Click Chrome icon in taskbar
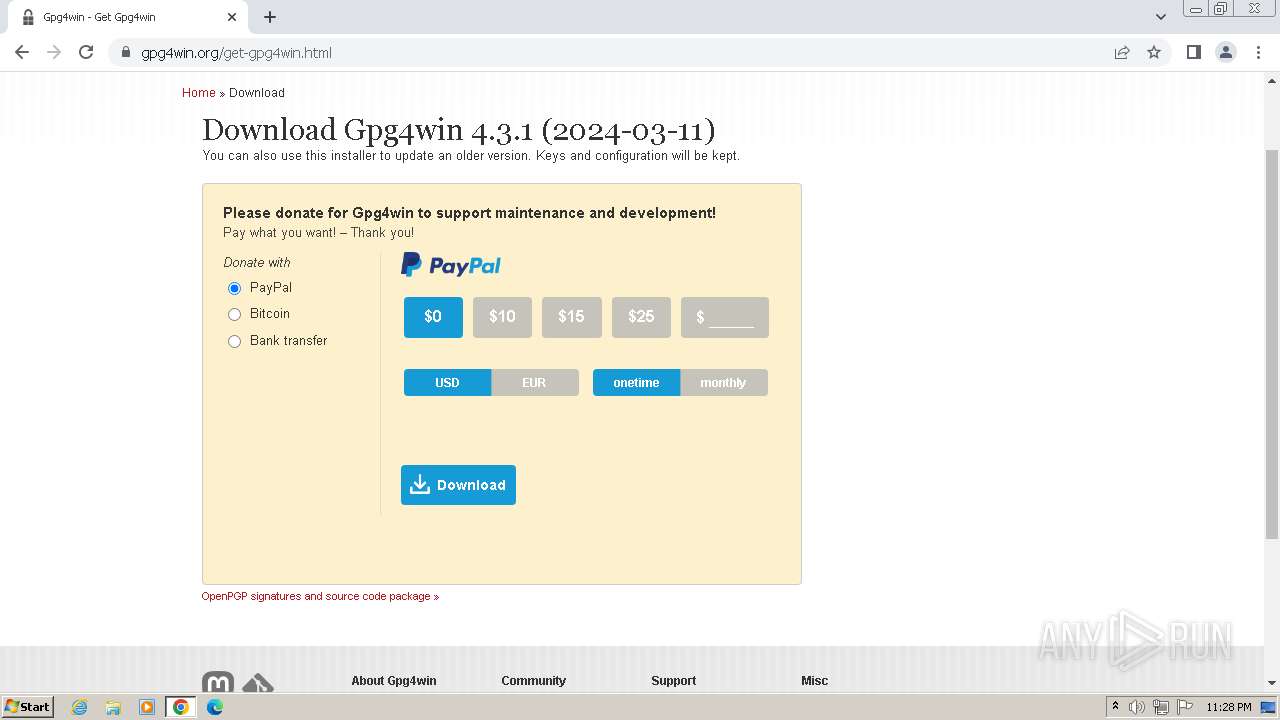 (x=181, y=707)
